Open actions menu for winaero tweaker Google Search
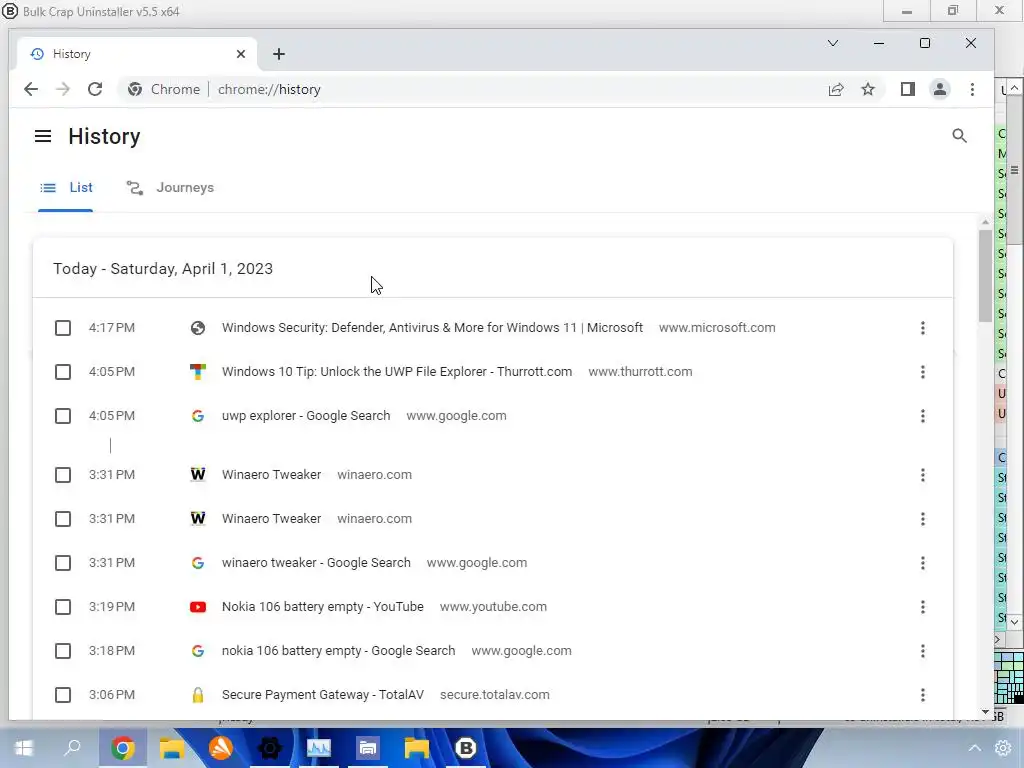Screen dimensions: 1024x768 [923, 563]
